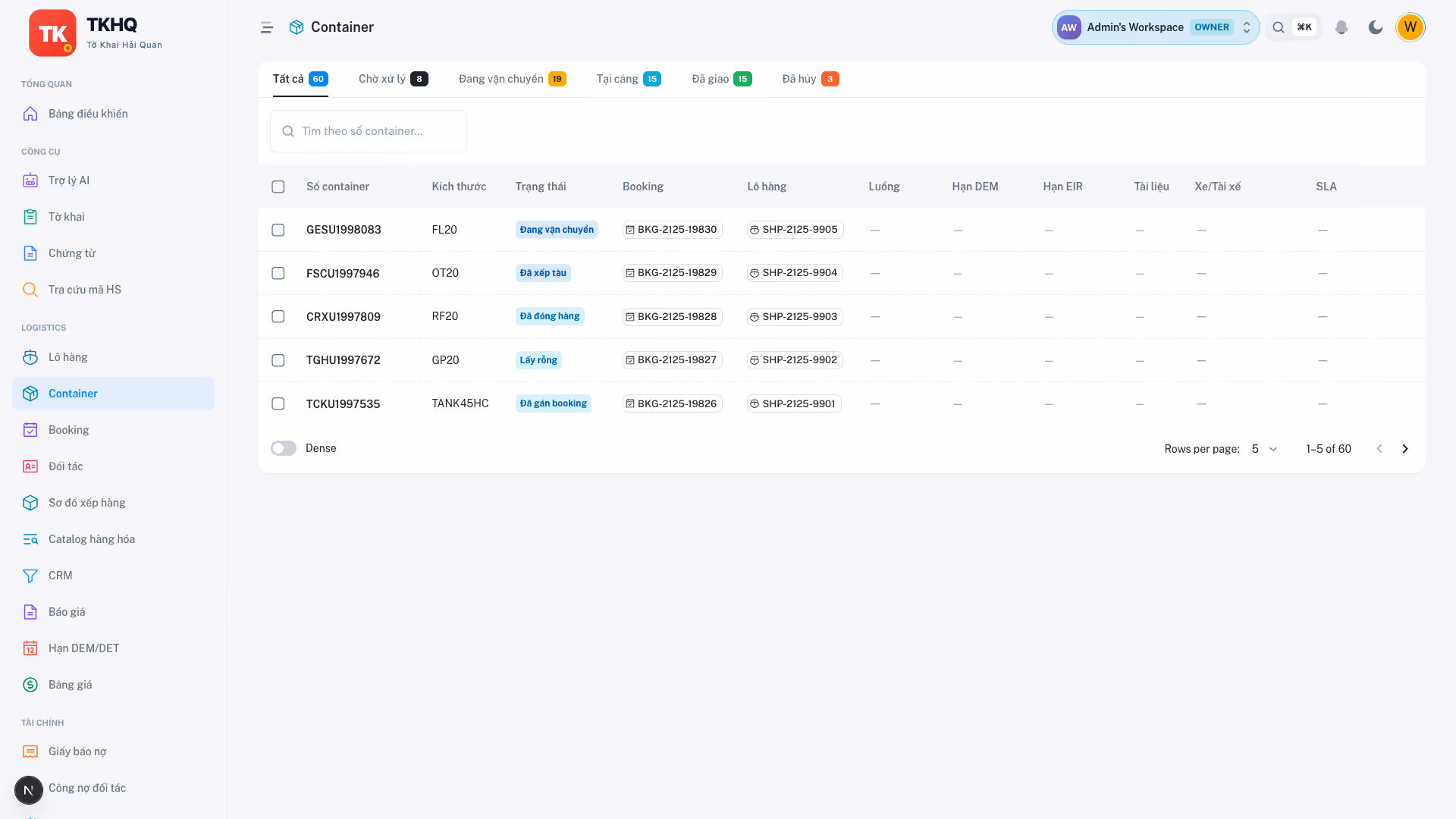Switch to the Tại cảng tab
Screen dimensions: 1456x819
(x=628, y=79)
